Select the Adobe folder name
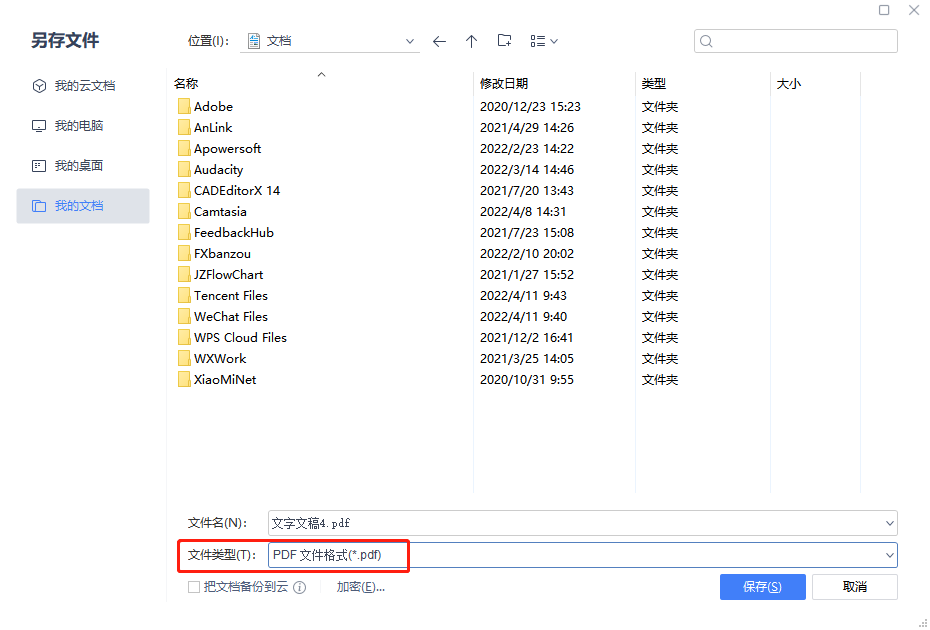The image size is (930, 630). coord(213,107)
